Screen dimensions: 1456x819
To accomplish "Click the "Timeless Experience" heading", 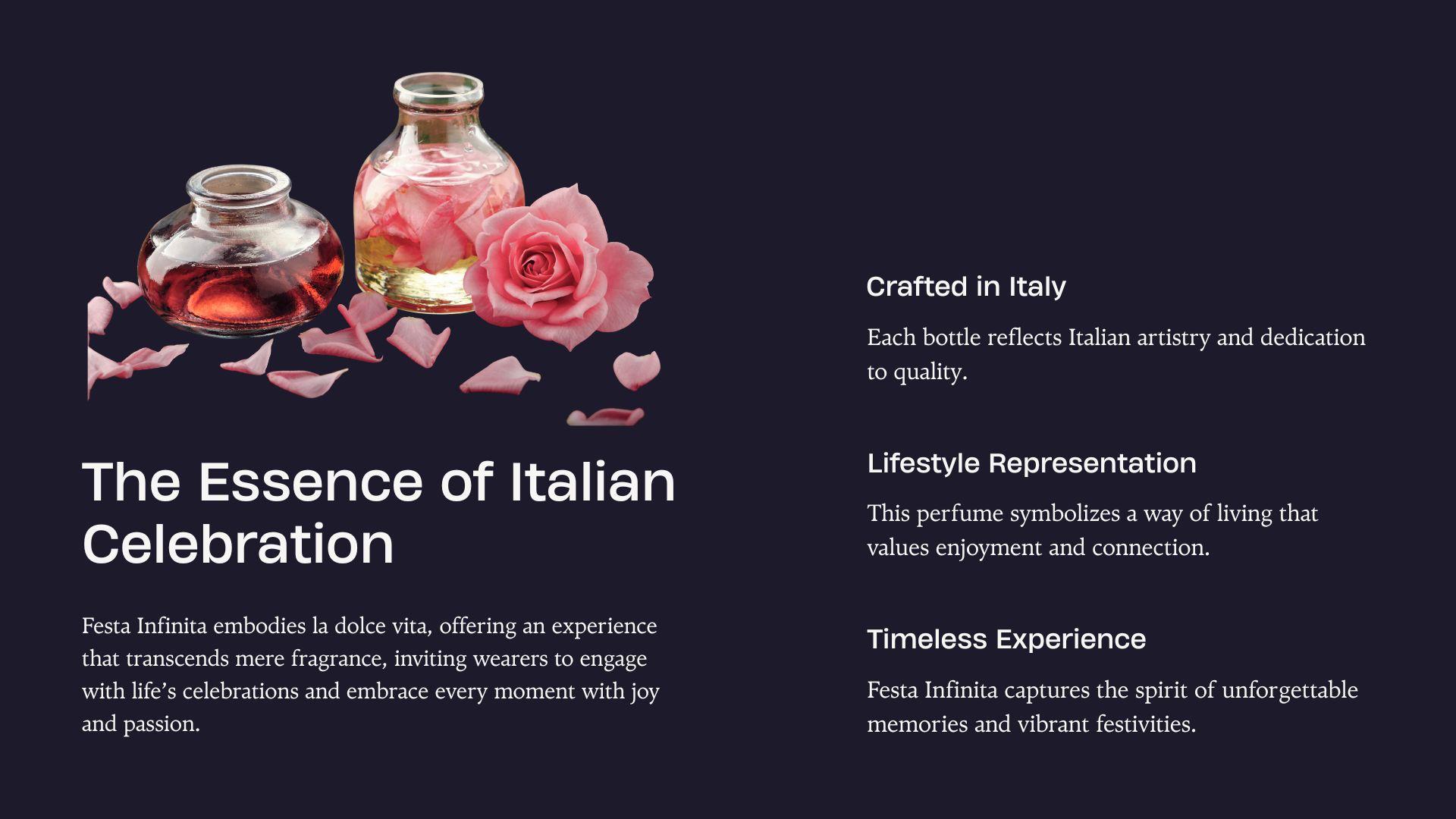I will point(1006,639).
